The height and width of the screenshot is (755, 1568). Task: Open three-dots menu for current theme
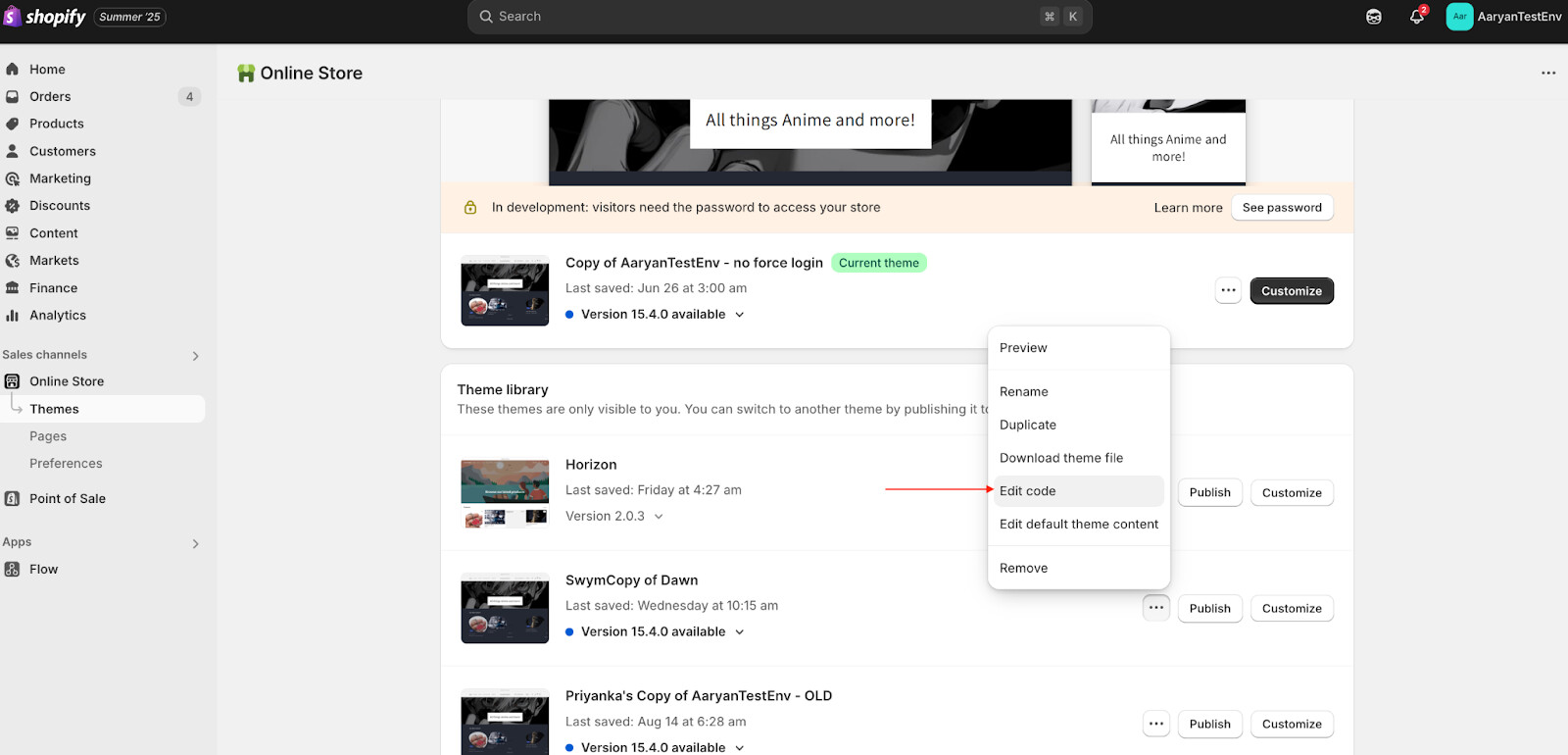coord(1228,291)
